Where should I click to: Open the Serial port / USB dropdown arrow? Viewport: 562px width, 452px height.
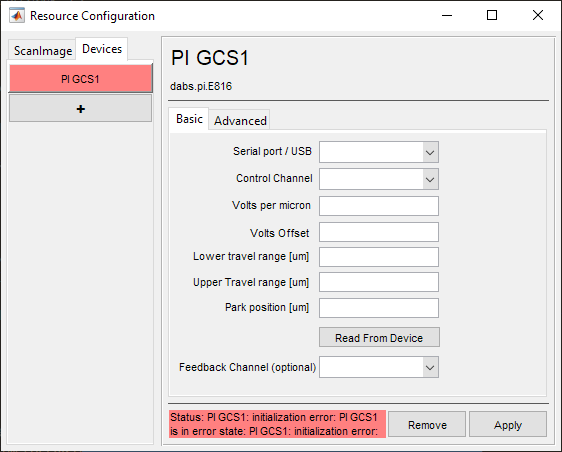[x=430, y=152]
